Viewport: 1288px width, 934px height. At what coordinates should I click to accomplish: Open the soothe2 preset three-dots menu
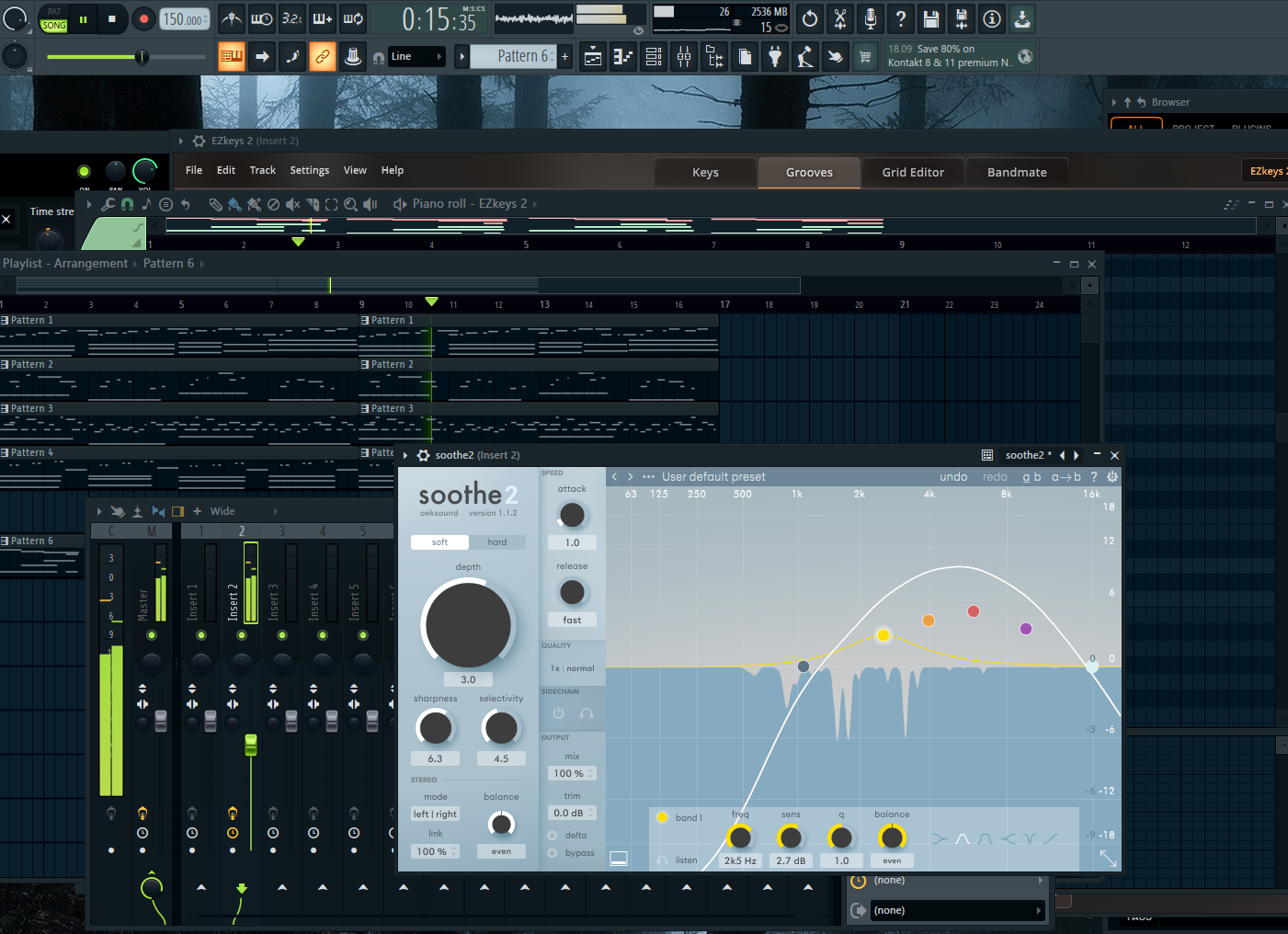(x=648, y=476)
